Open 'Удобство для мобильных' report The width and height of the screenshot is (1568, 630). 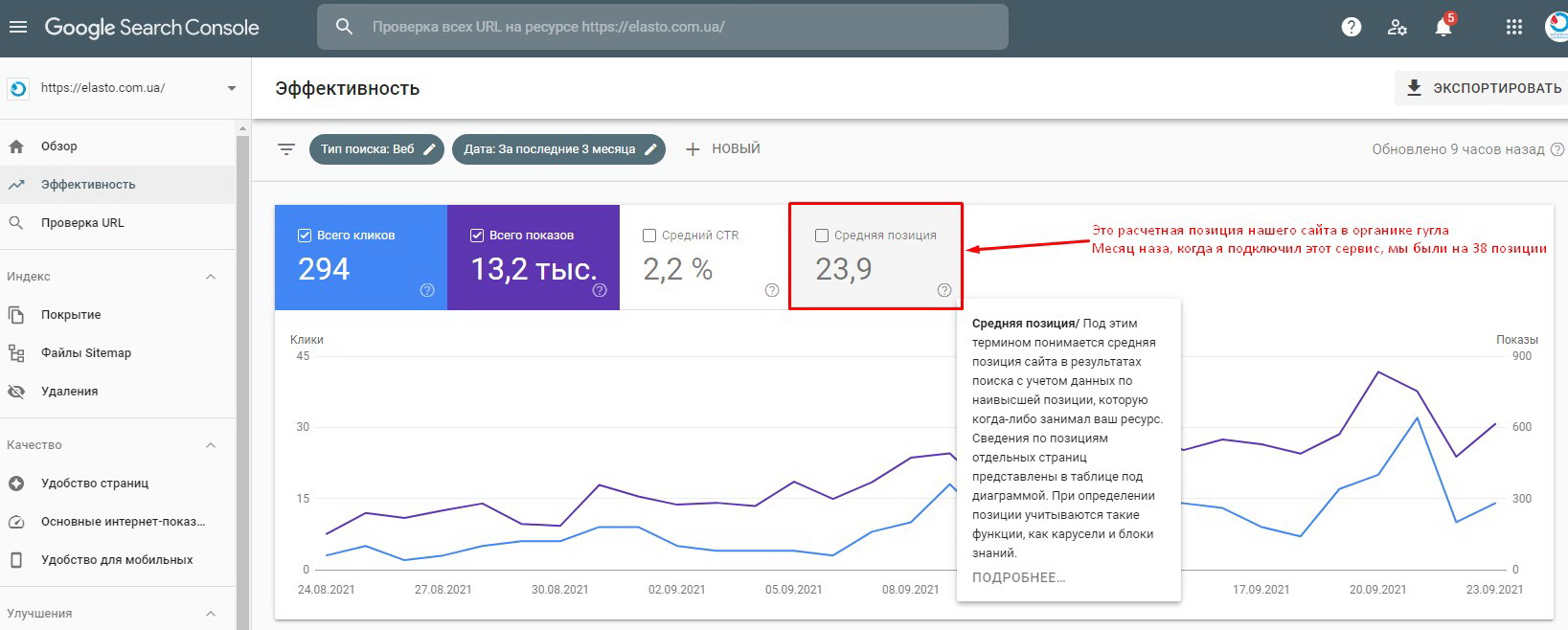(x=117, y=560)
